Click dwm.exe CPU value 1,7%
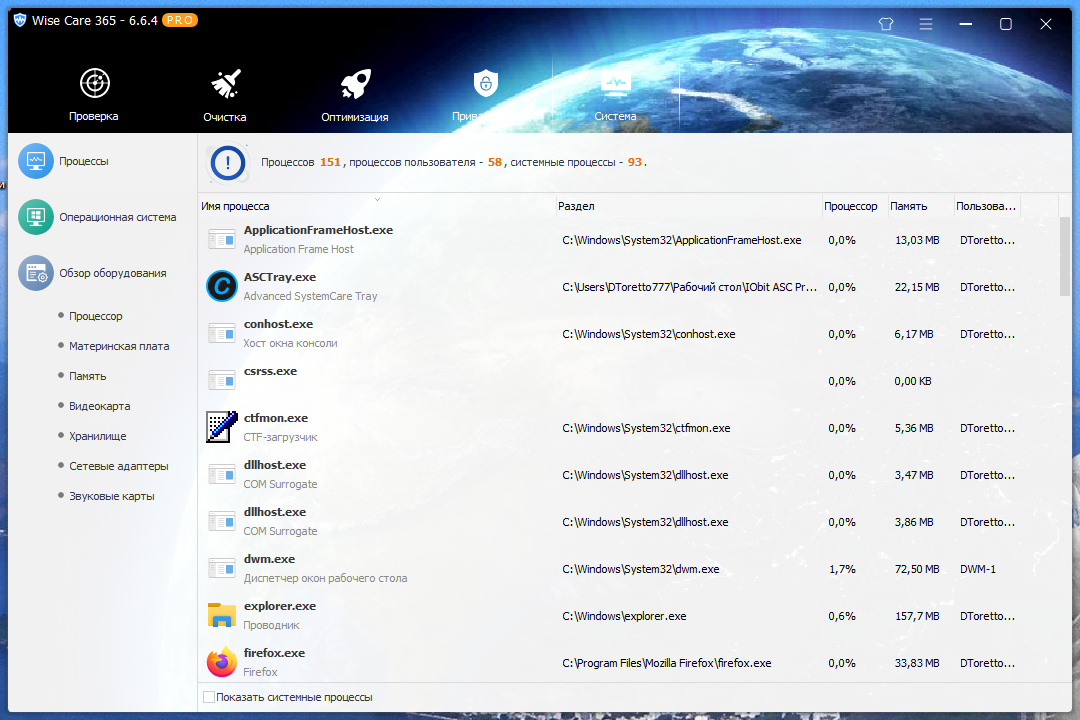This screenshot has width=1080, height=720. (842, 569)
